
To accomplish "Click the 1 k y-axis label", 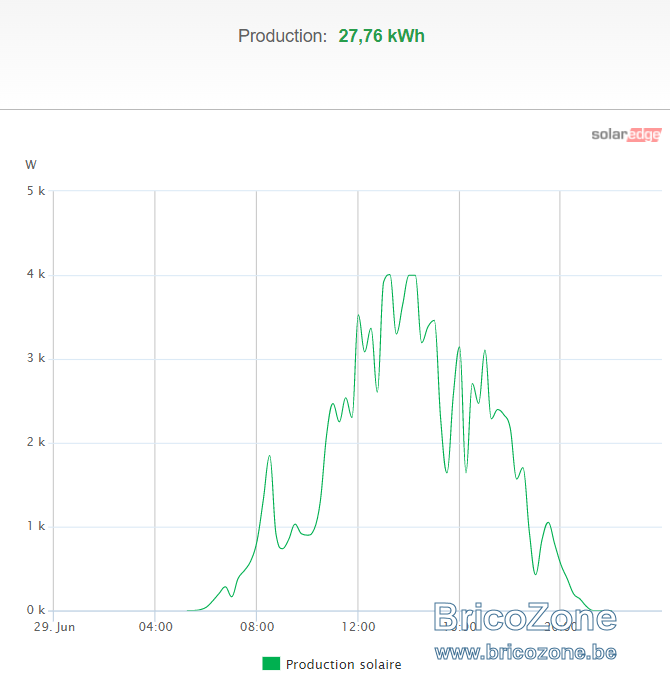I will coord(36,526).
